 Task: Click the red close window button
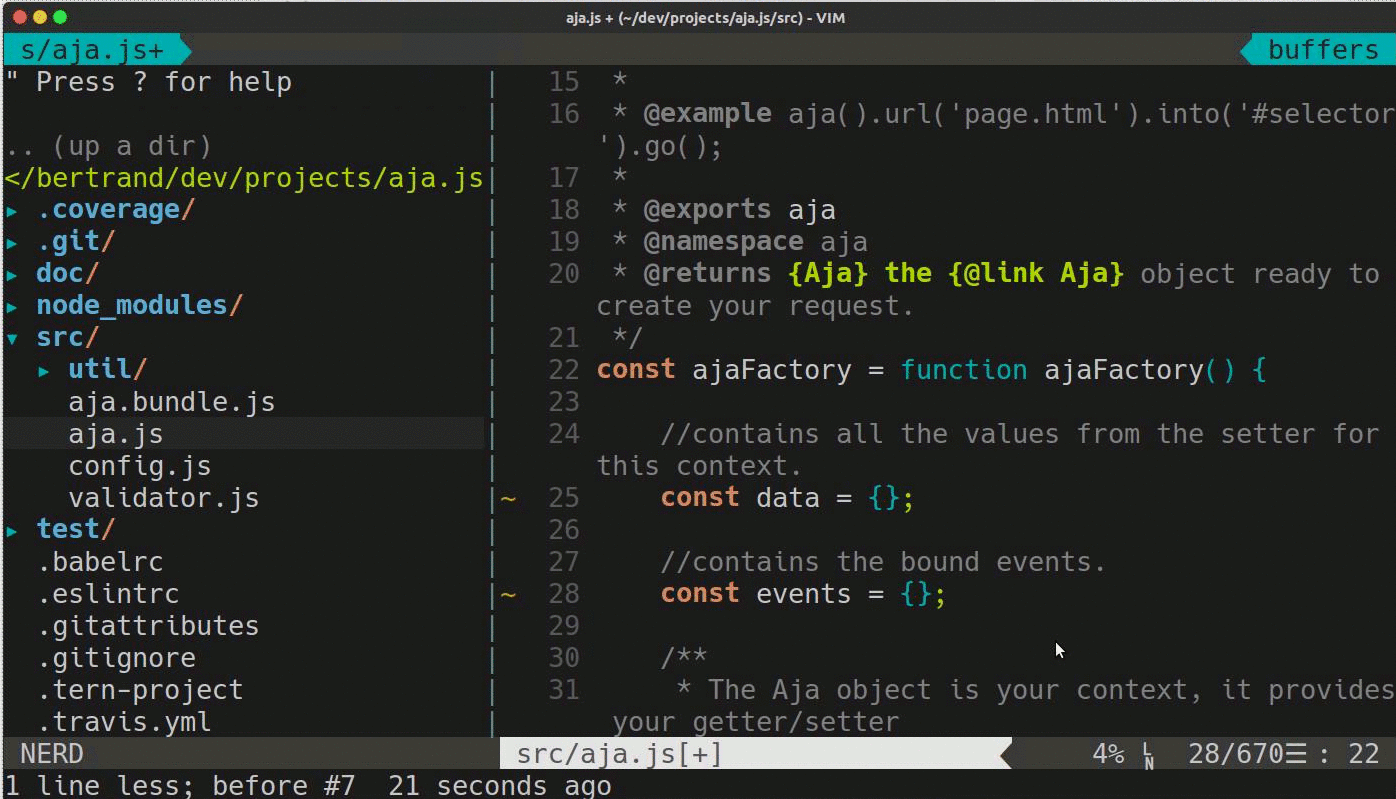click(x=20, y=17)
